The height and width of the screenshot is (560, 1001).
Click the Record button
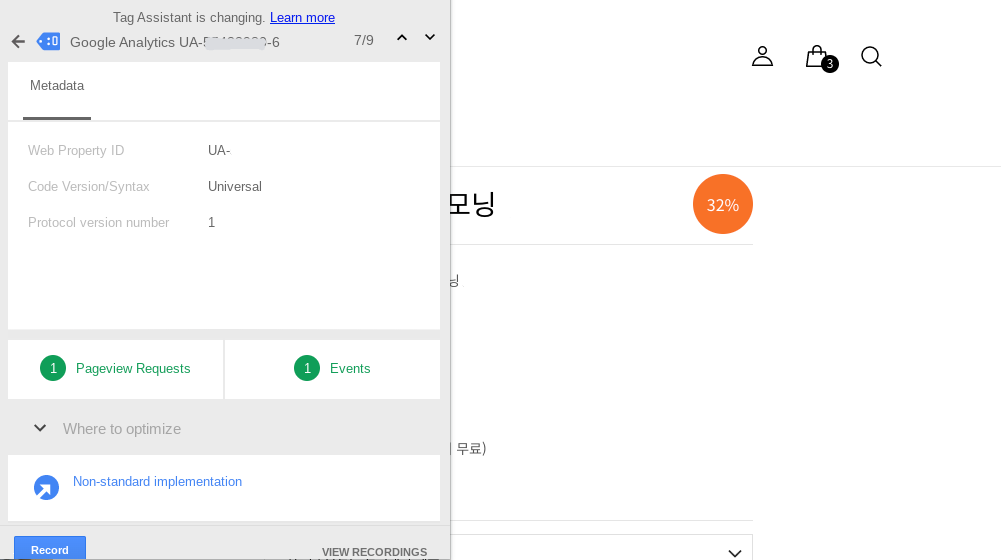pyautogui.click(x=50, y=549)
